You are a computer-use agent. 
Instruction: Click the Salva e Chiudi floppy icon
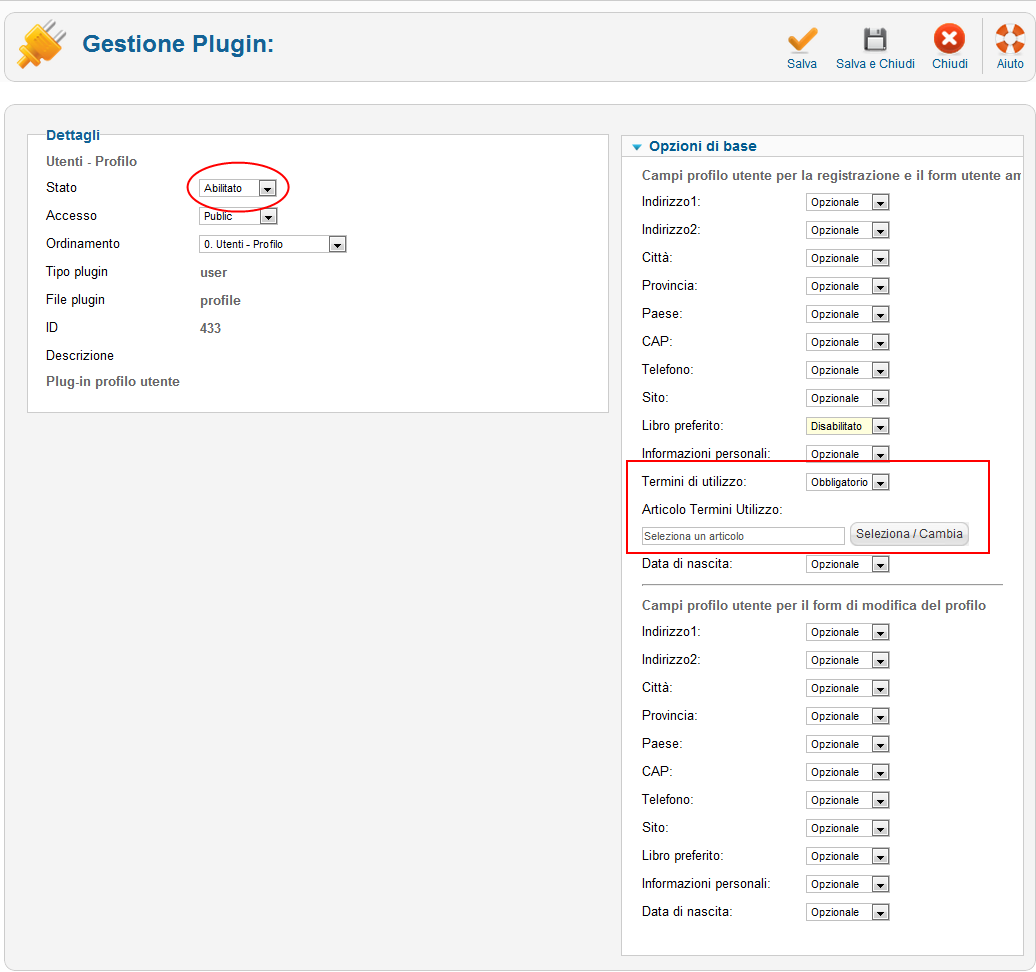point(875,40)
